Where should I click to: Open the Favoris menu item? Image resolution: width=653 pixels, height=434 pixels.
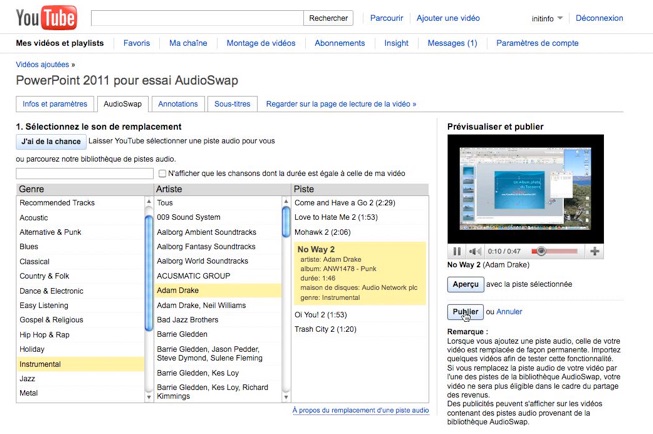(x=137, y=43)
